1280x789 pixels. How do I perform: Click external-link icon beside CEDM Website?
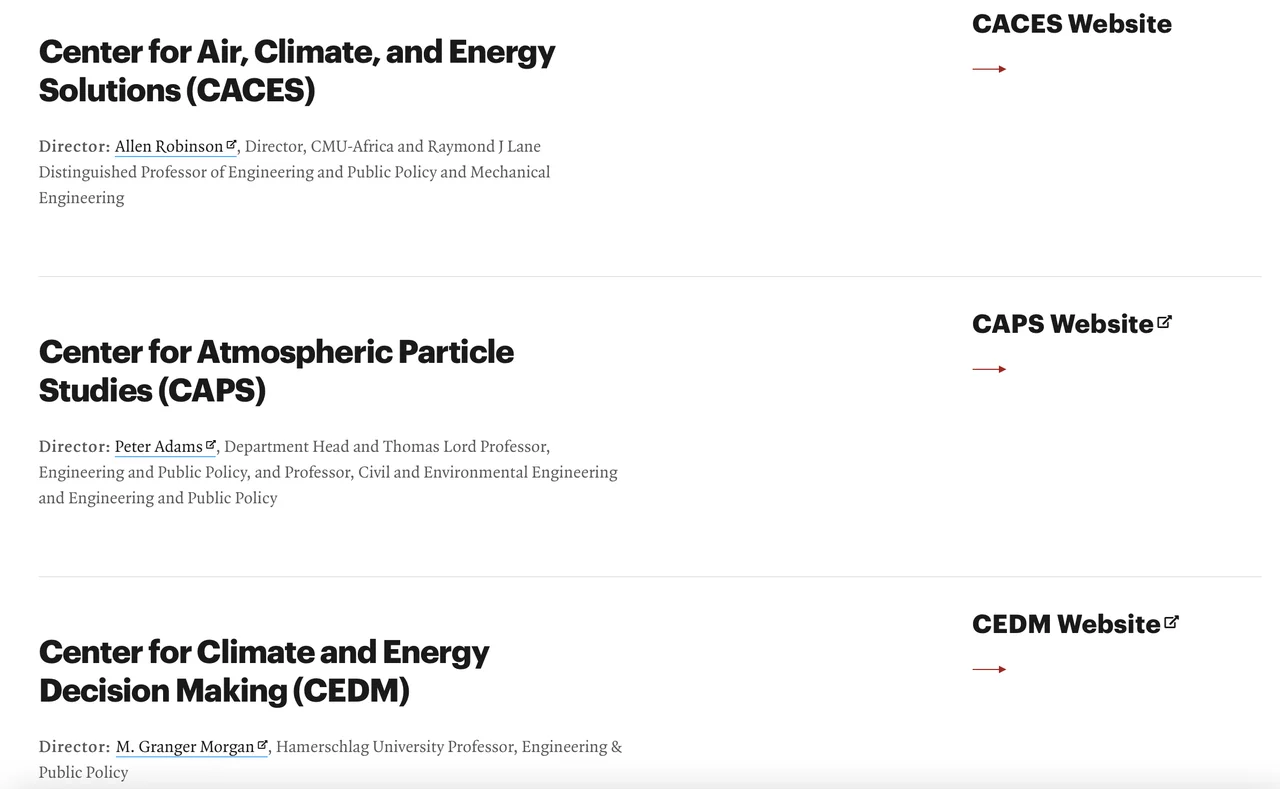pos(1171,622)
